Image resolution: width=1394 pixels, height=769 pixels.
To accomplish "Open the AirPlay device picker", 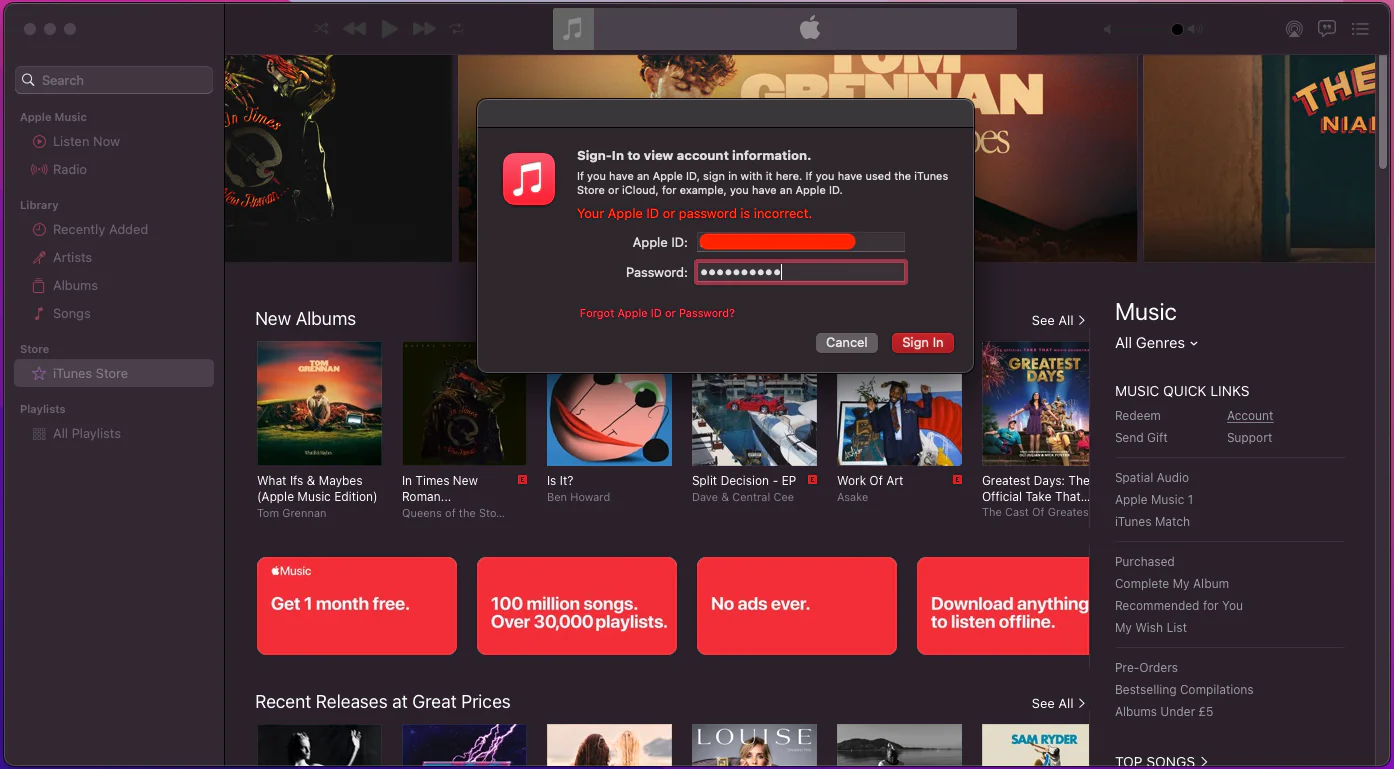I will (x=1293, y=29).
